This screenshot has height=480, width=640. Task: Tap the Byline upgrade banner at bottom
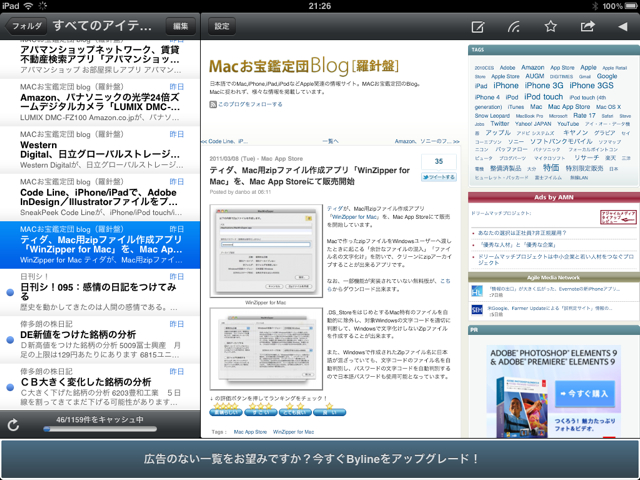[x=320, y=459]
